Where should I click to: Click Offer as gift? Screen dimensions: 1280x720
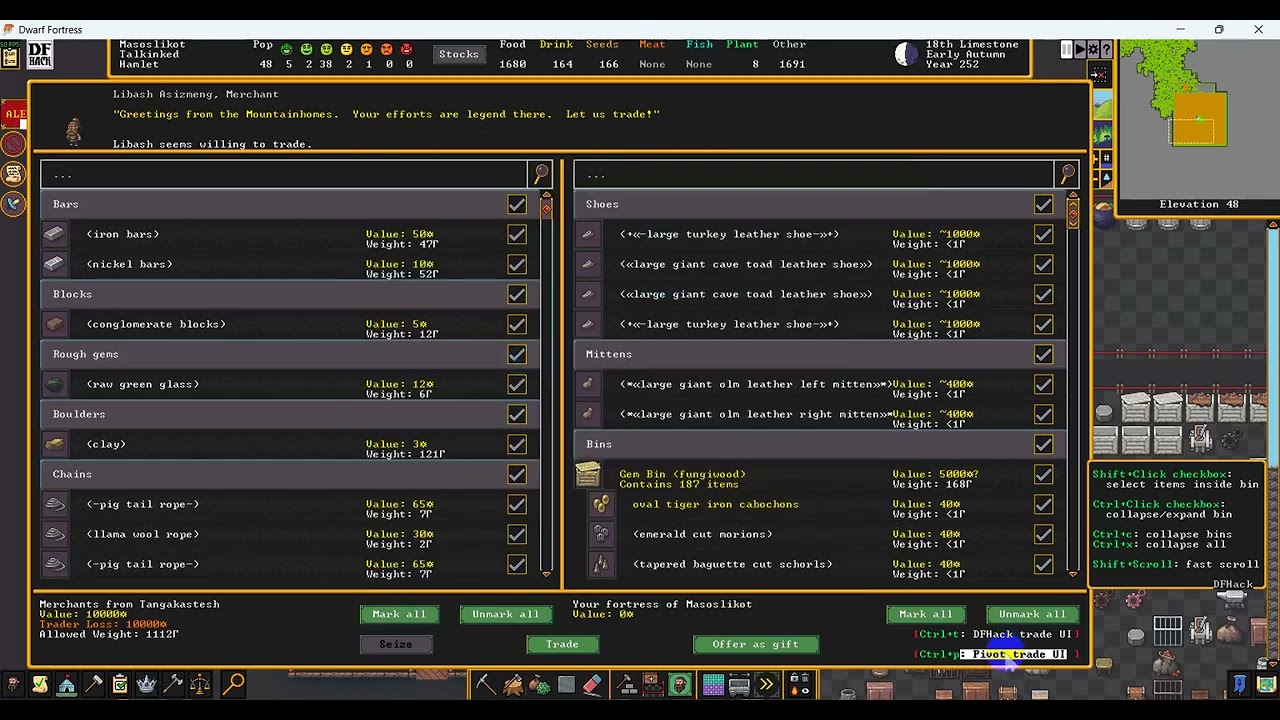[x=756, y=644]
